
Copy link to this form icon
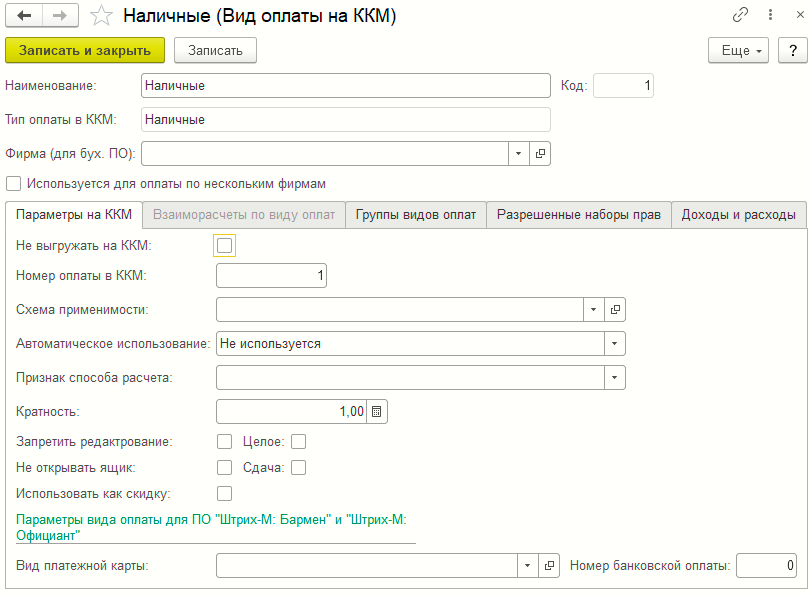click(741, 16)
